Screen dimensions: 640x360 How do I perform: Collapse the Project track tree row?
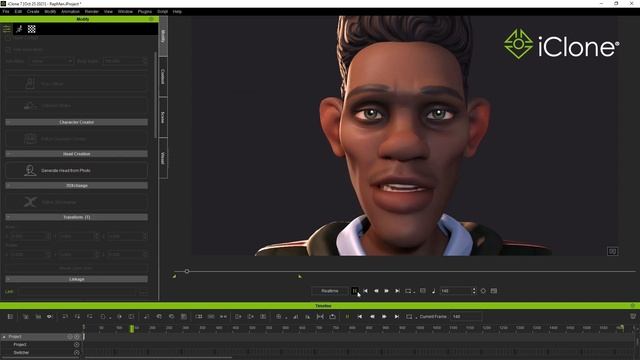click(4, 337)
